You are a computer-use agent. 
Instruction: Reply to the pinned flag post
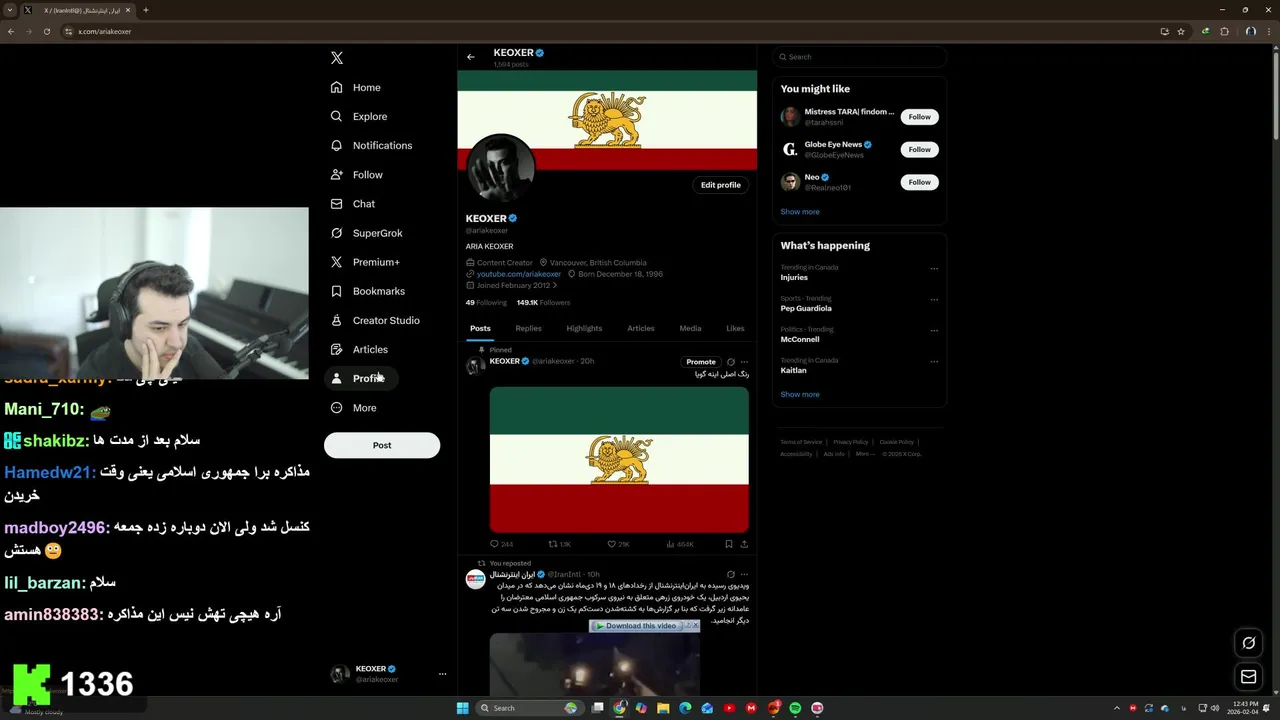pyautogui.click(x=501, y=544)
